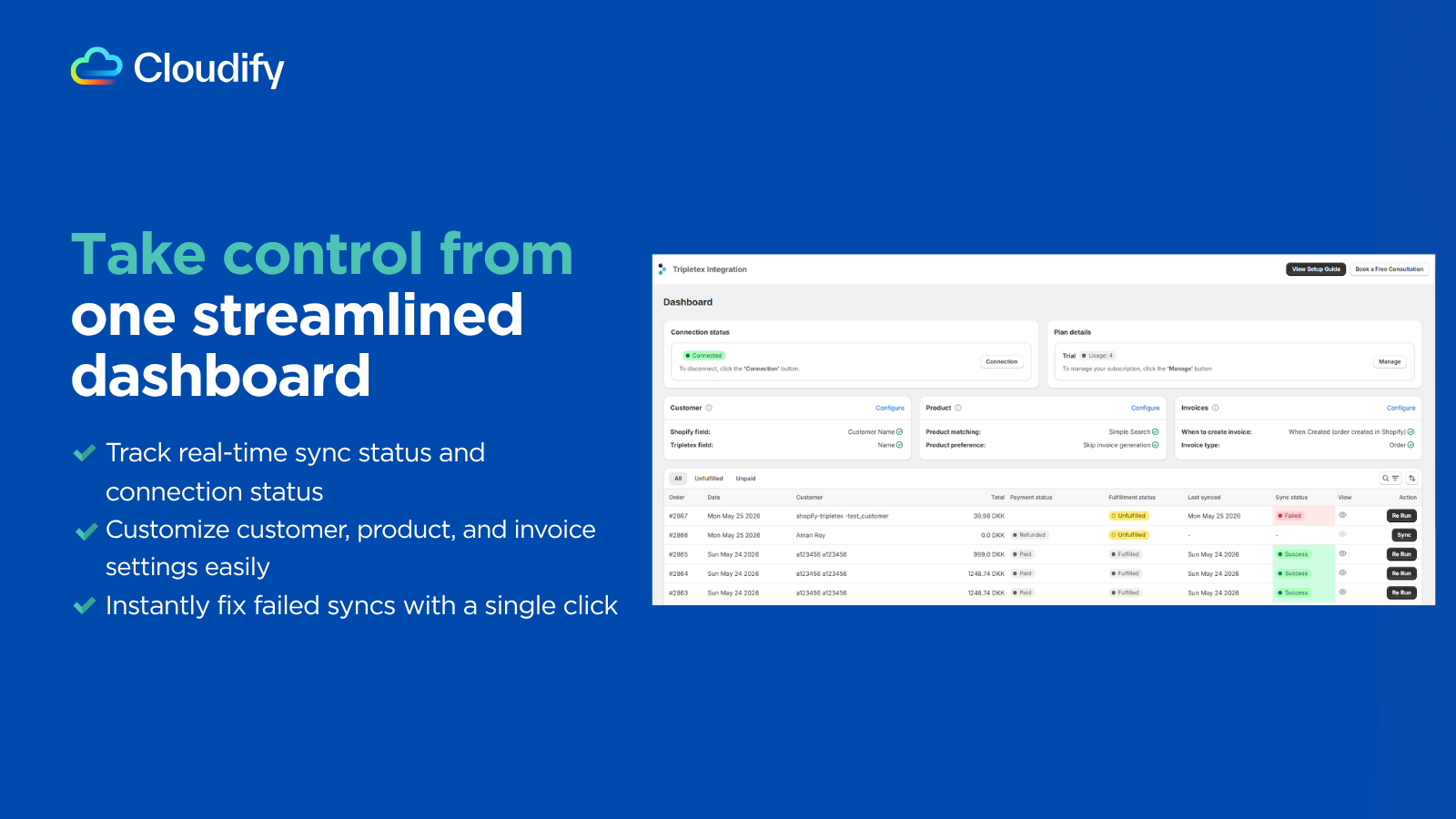Click Book a Free Consultation button

(1389, 269)
